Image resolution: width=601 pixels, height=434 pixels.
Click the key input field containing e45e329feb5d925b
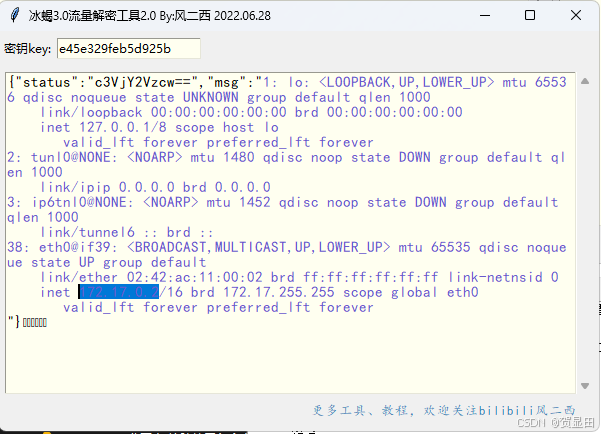click(x=129, y=48)
